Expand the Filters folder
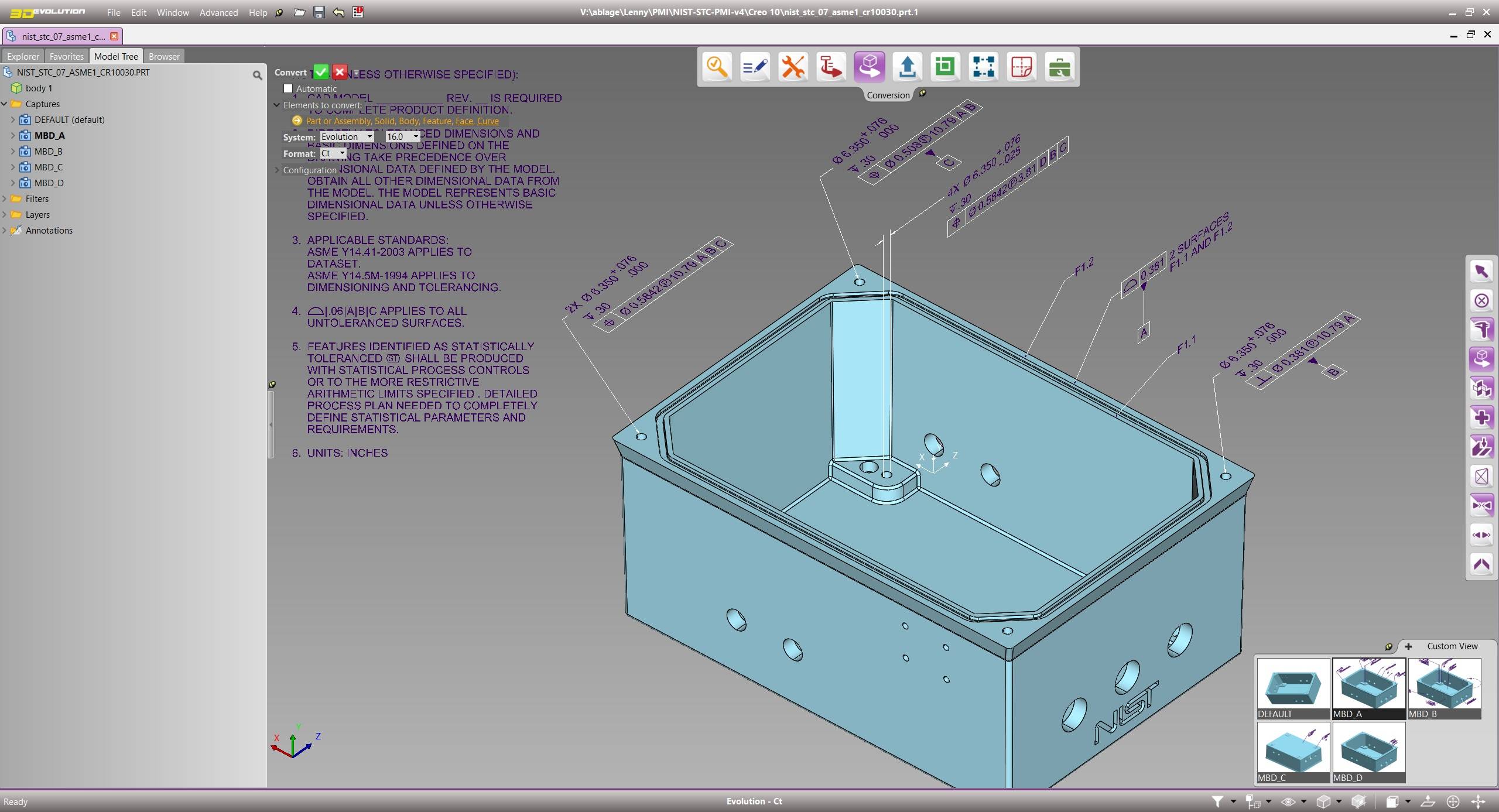The height and width of the screenshot is (812, 1499). 5,198
